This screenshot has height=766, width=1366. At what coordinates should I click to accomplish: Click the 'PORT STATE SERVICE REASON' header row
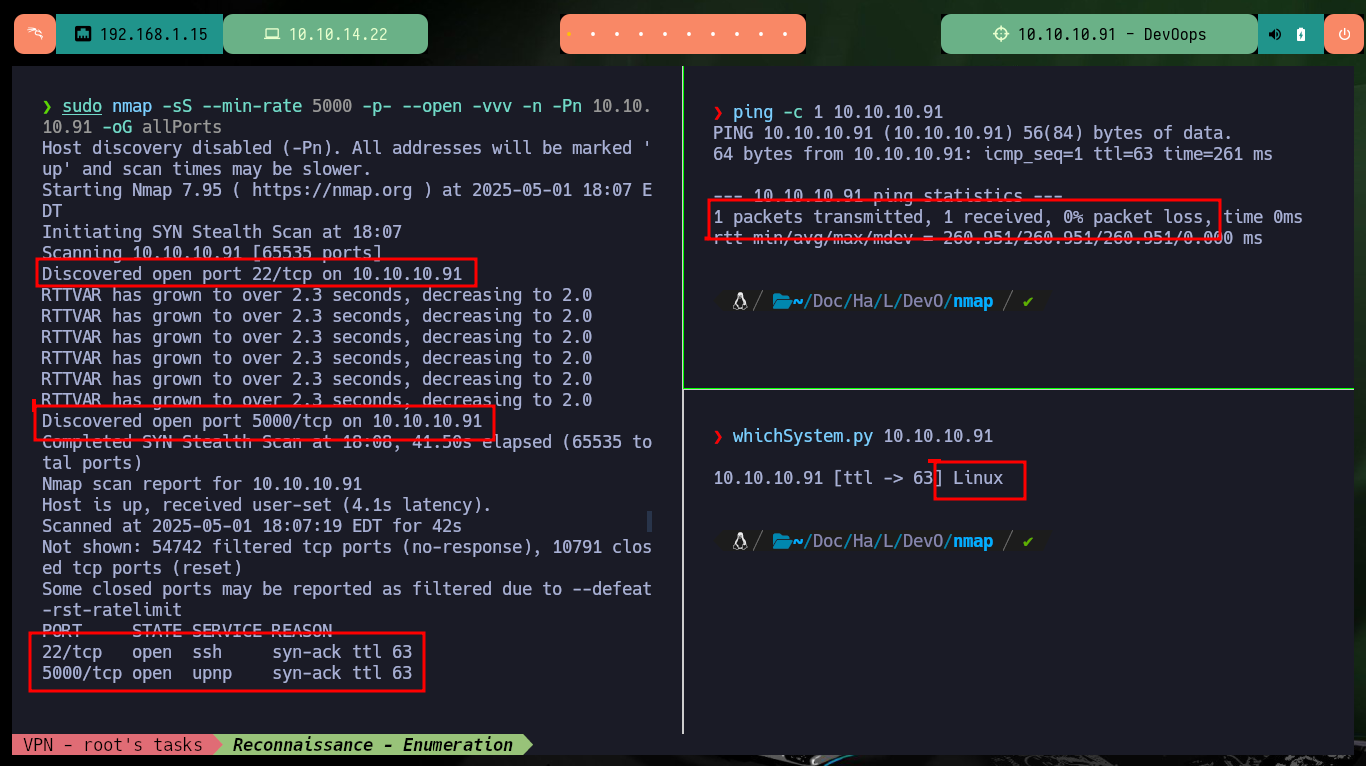pos(187,631)
